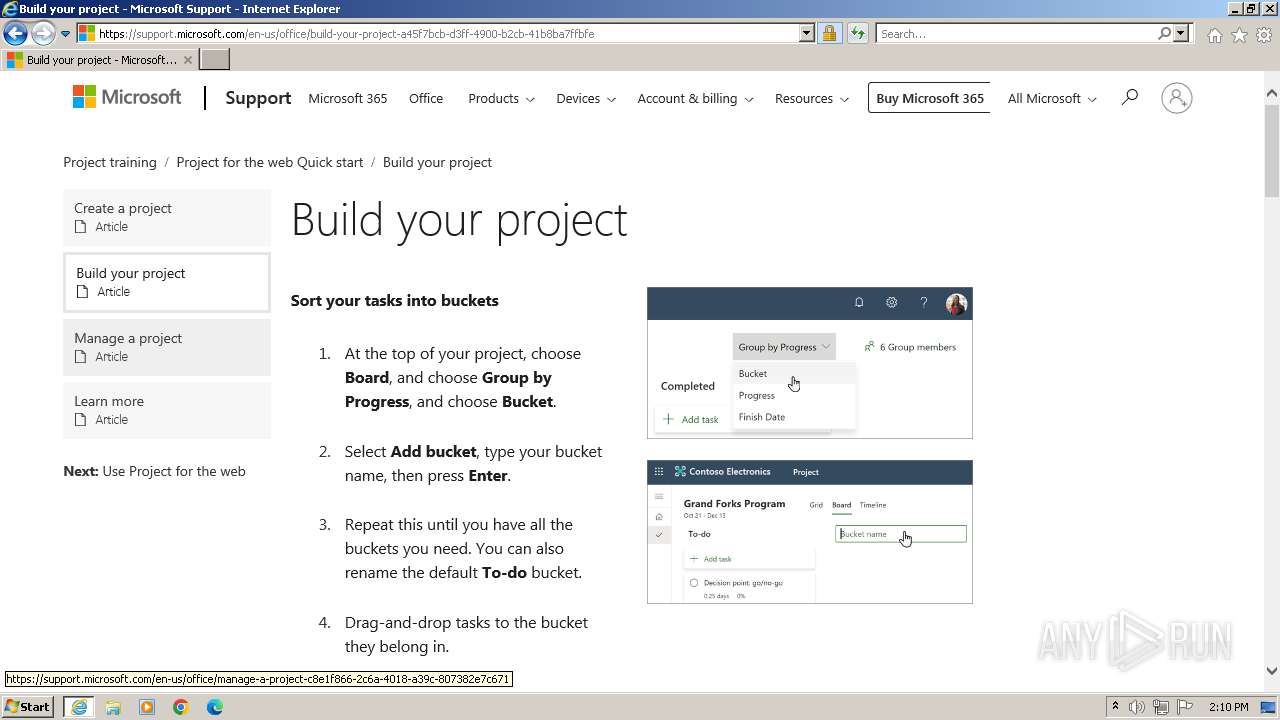Expand the Devices menu

coord(586,98)
